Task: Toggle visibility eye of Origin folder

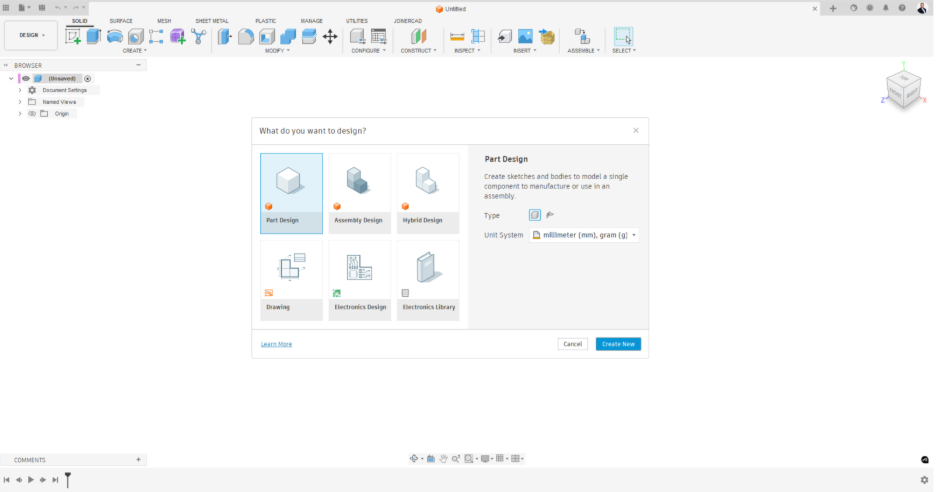Action: tap(32, 113)
